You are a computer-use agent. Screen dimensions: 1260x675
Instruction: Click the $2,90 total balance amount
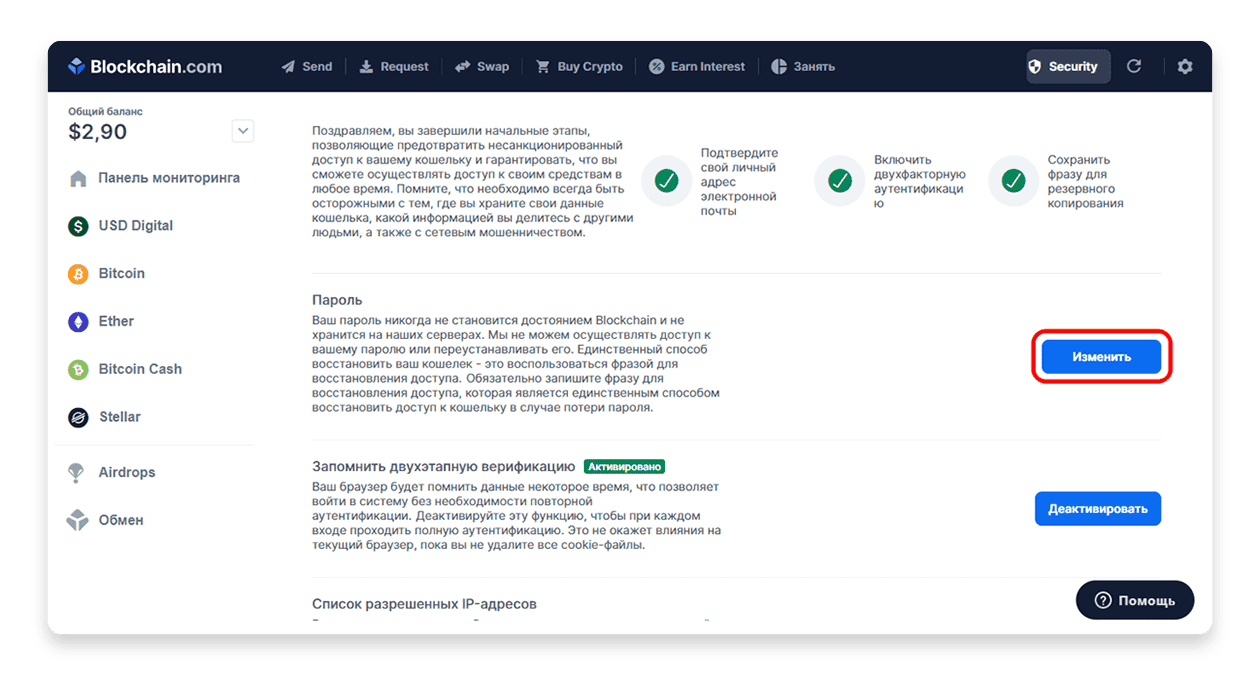97,132
